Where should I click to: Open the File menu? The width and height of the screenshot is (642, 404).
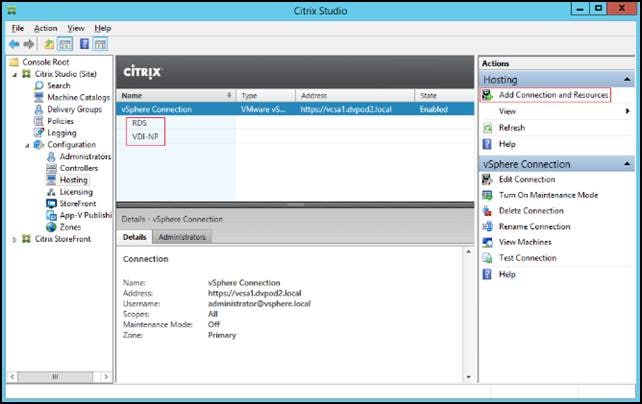point(18,28)
